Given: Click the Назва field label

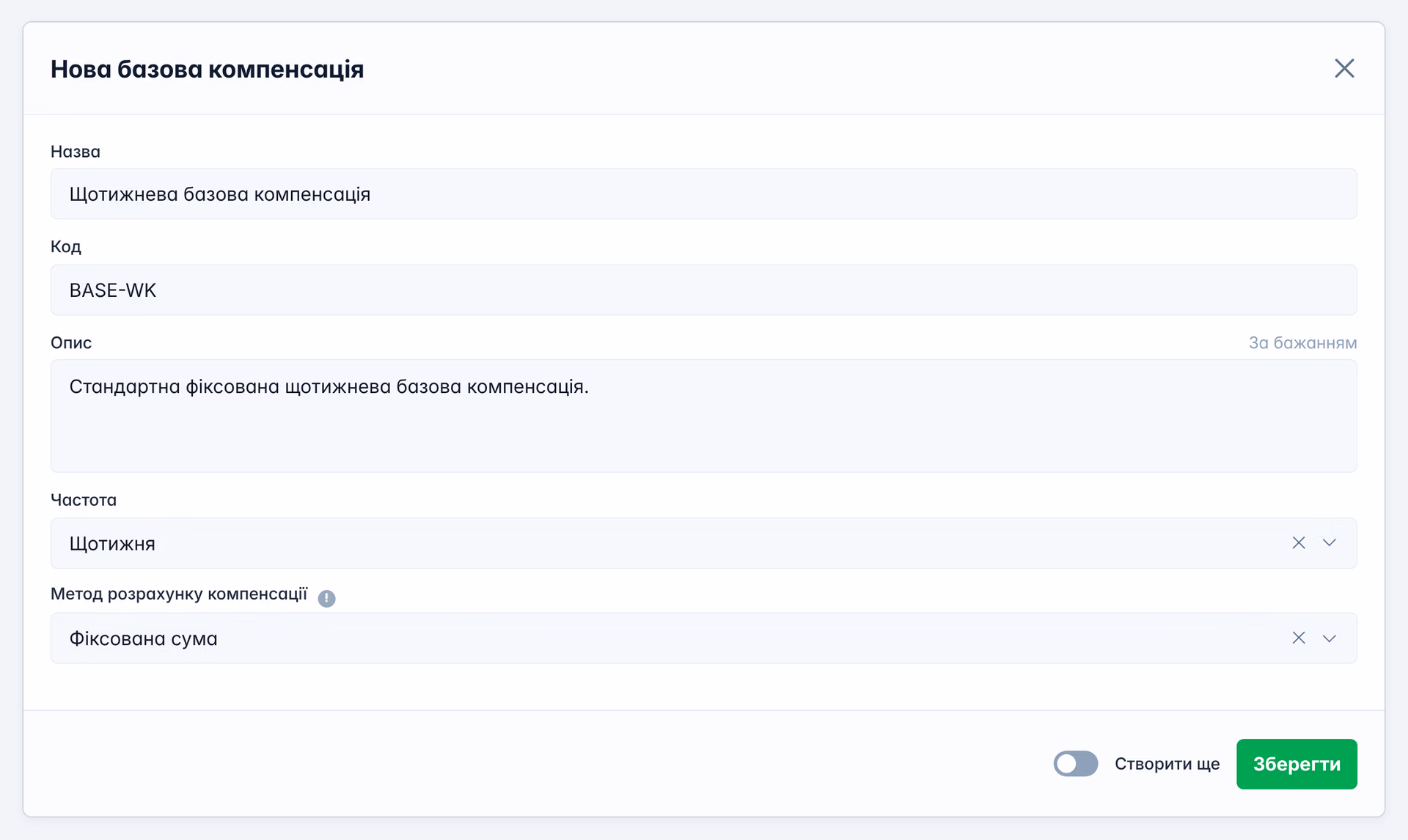Looking at the screenshot, I should pos(76,152).
